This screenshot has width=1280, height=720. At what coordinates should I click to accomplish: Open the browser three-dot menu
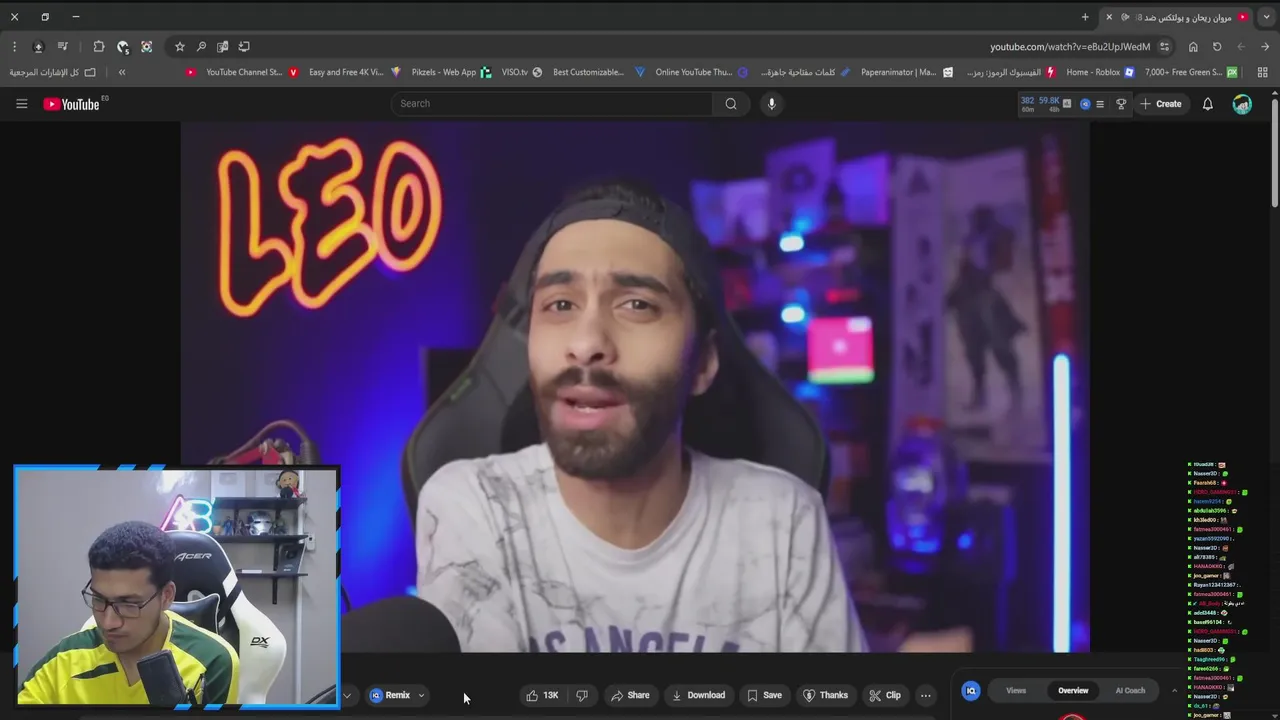[14, 47]
